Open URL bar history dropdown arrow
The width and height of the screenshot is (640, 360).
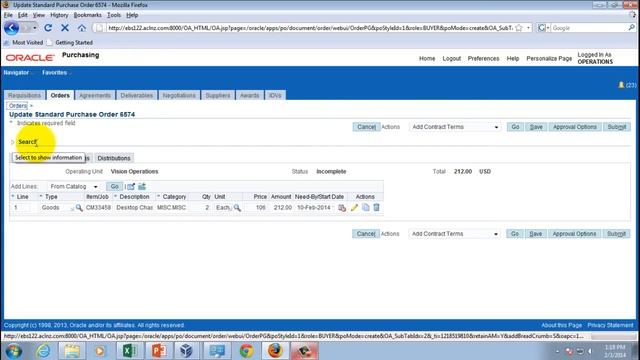(529, 28)
